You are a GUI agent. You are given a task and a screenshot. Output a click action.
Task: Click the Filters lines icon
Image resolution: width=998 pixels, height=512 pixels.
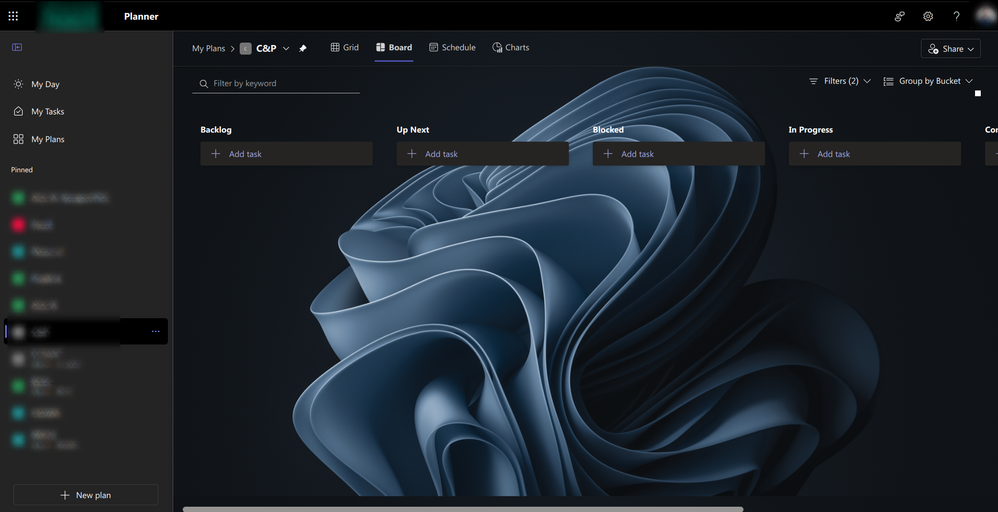point(813,81)
